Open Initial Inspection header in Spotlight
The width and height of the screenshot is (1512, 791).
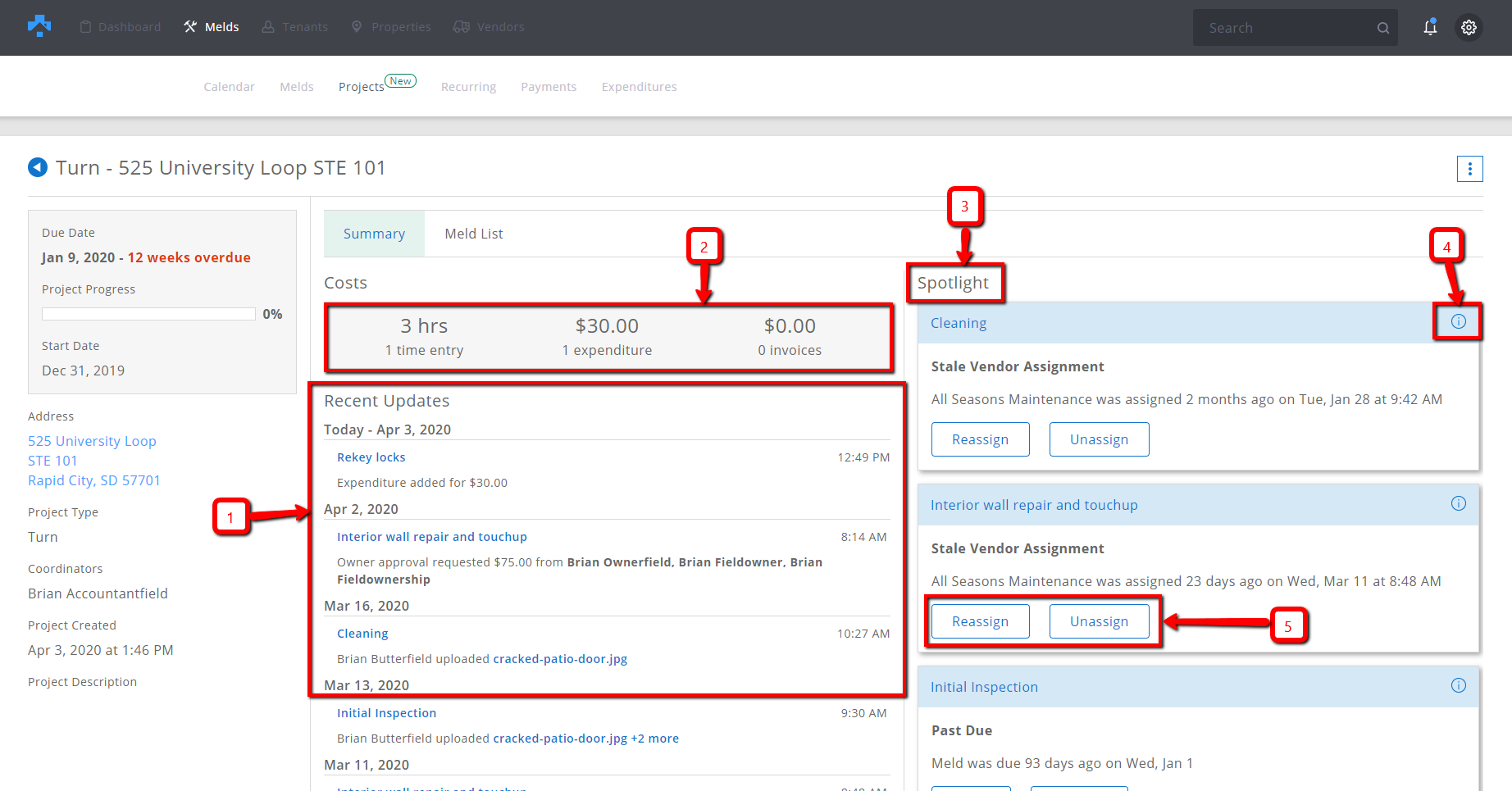pos(984,687)
